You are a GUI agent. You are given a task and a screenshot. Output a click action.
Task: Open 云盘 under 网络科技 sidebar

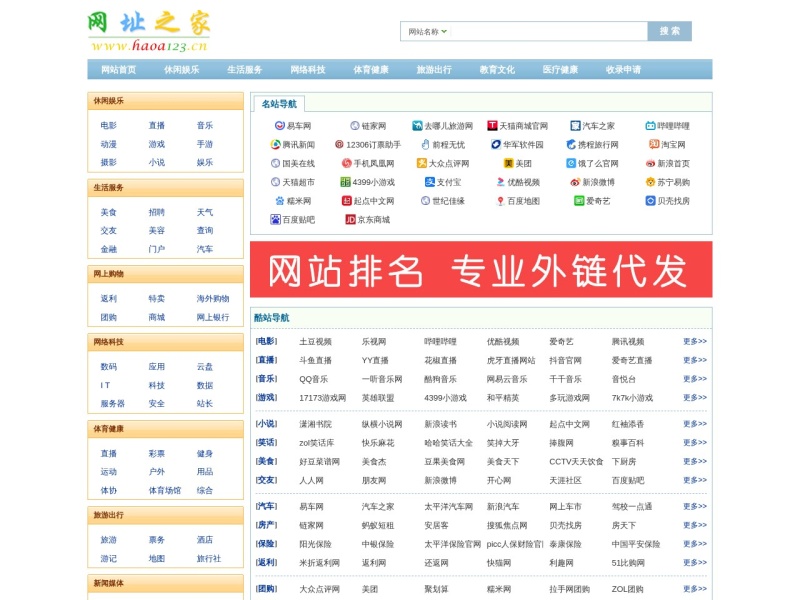click(205, 366)
